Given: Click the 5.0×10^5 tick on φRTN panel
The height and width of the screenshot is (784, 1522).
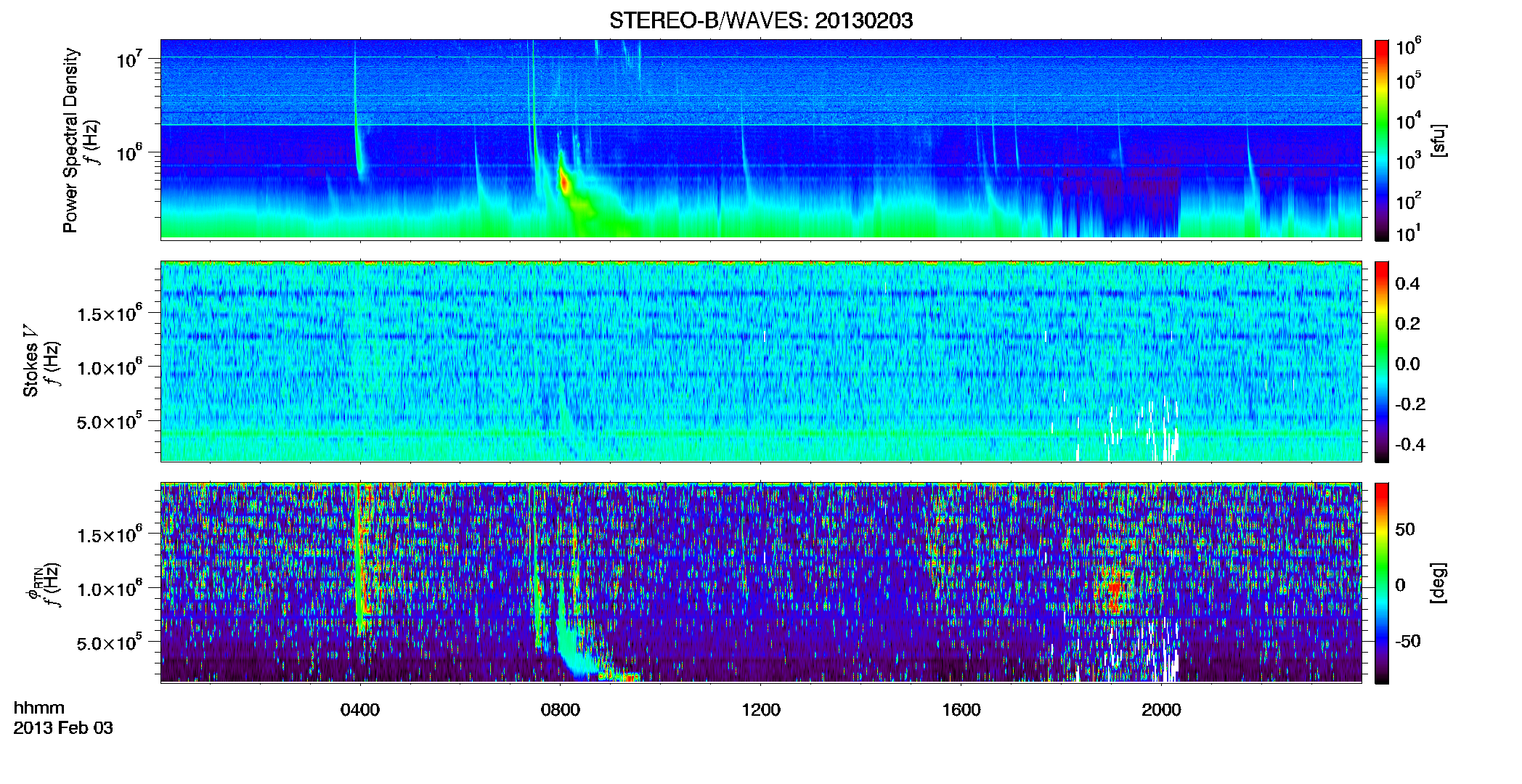Looking at the screenshot, I should point(110,642).
